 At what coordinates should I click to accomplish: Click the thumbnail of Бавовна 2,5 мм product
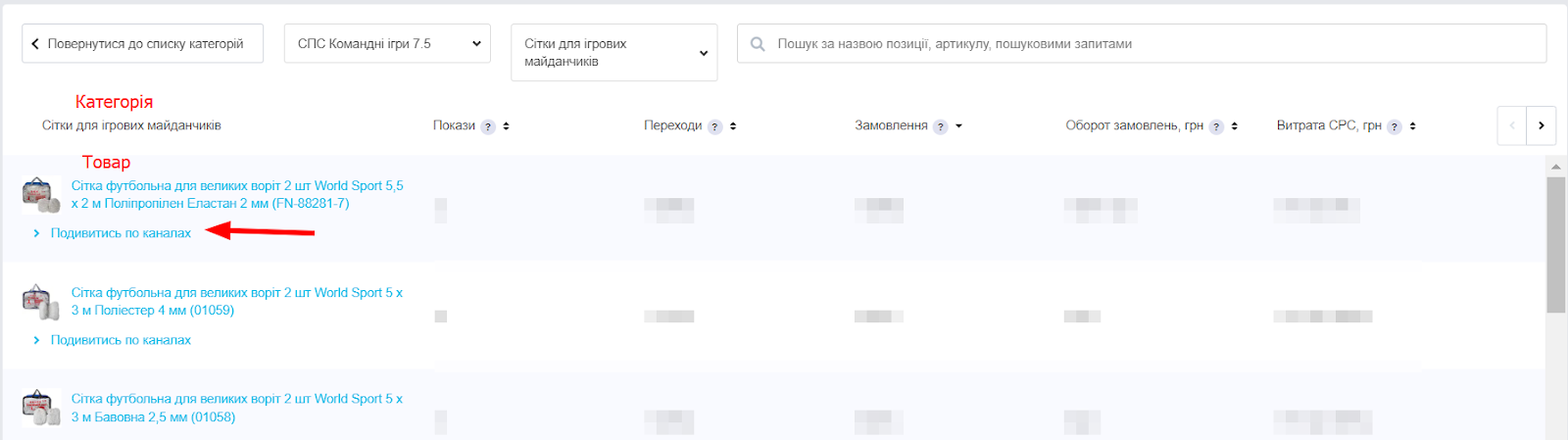pyautogui.click(x=41, y=408)
